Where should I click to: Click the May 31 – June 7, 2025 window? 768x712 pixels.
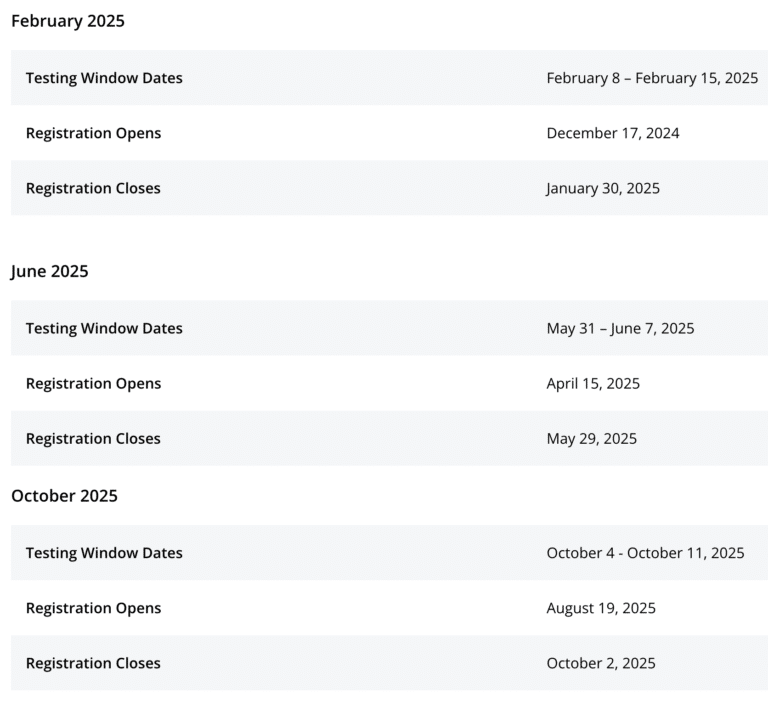click(x=620, y=329)
